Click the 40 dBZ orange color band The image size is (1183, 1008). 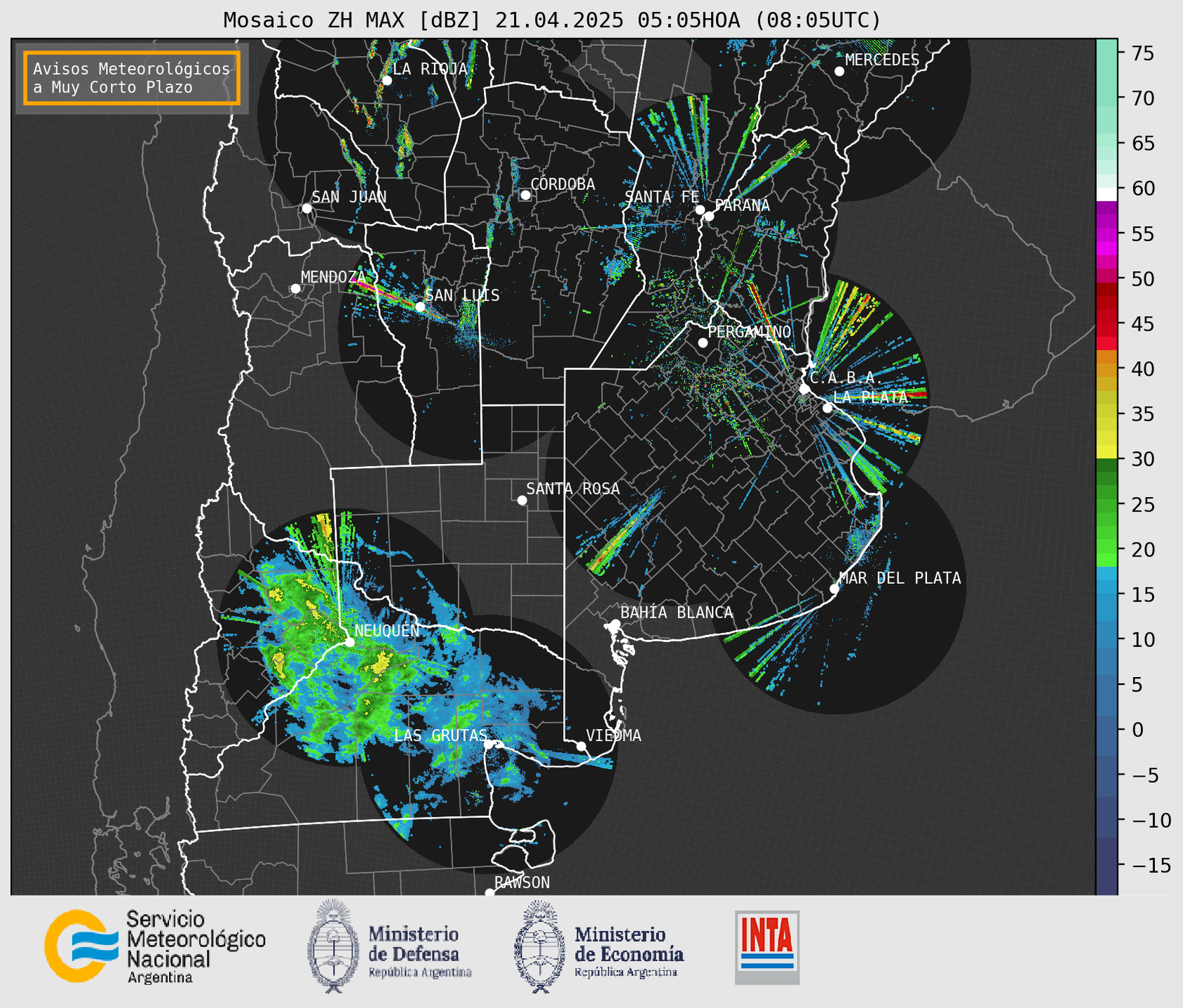[x=1106, y=369]
